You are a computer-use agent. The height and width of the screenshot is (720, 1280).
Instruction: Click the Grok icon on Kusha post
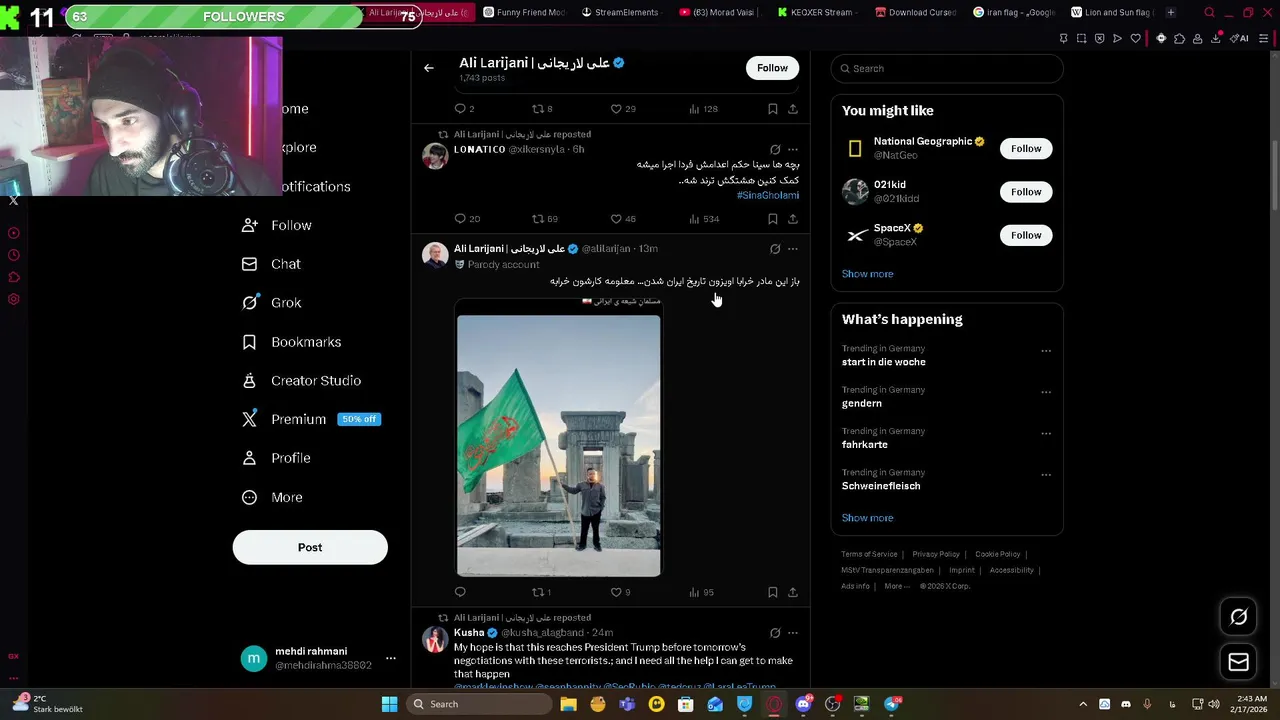pyautogui.click(x=775, y=633)
